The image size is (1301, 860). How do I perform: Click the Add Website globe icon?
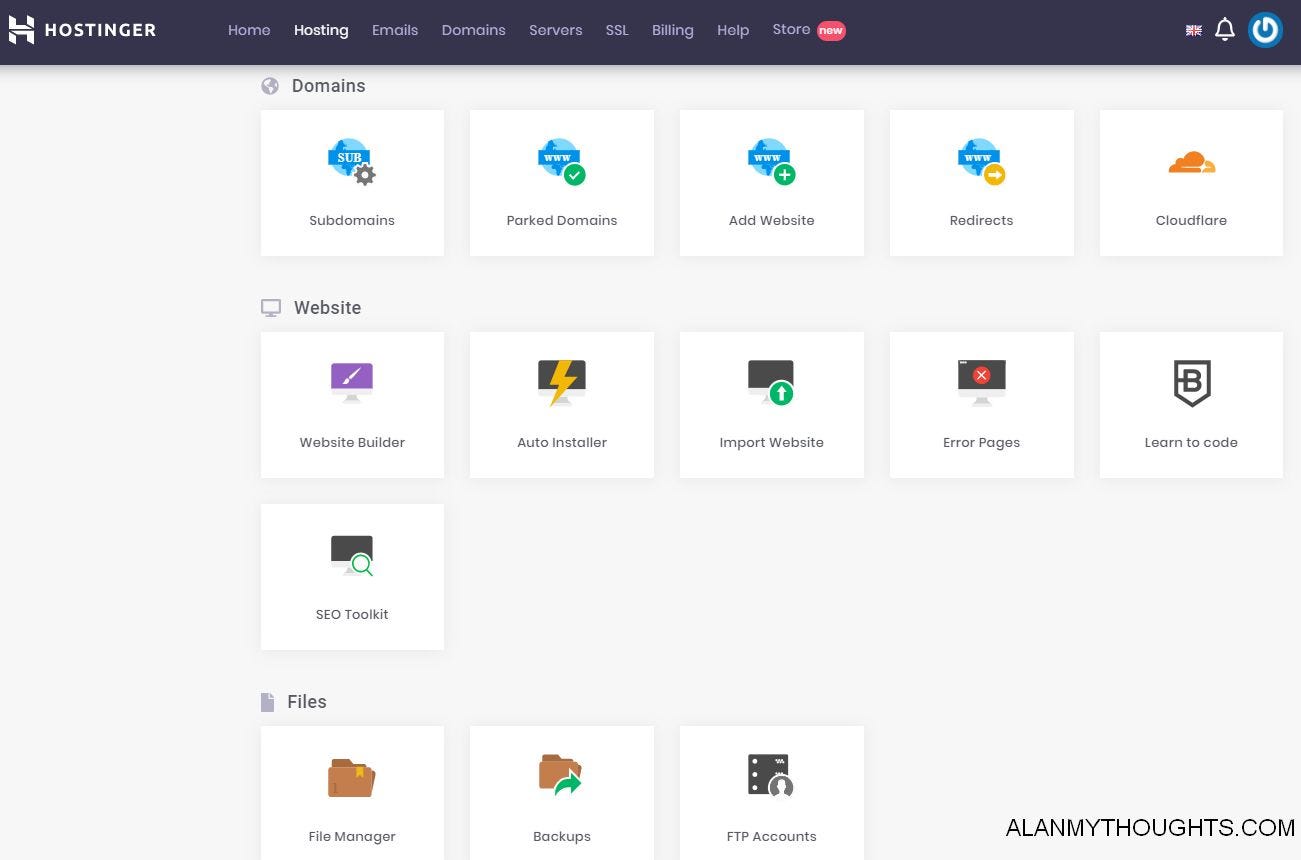point(772,162)
